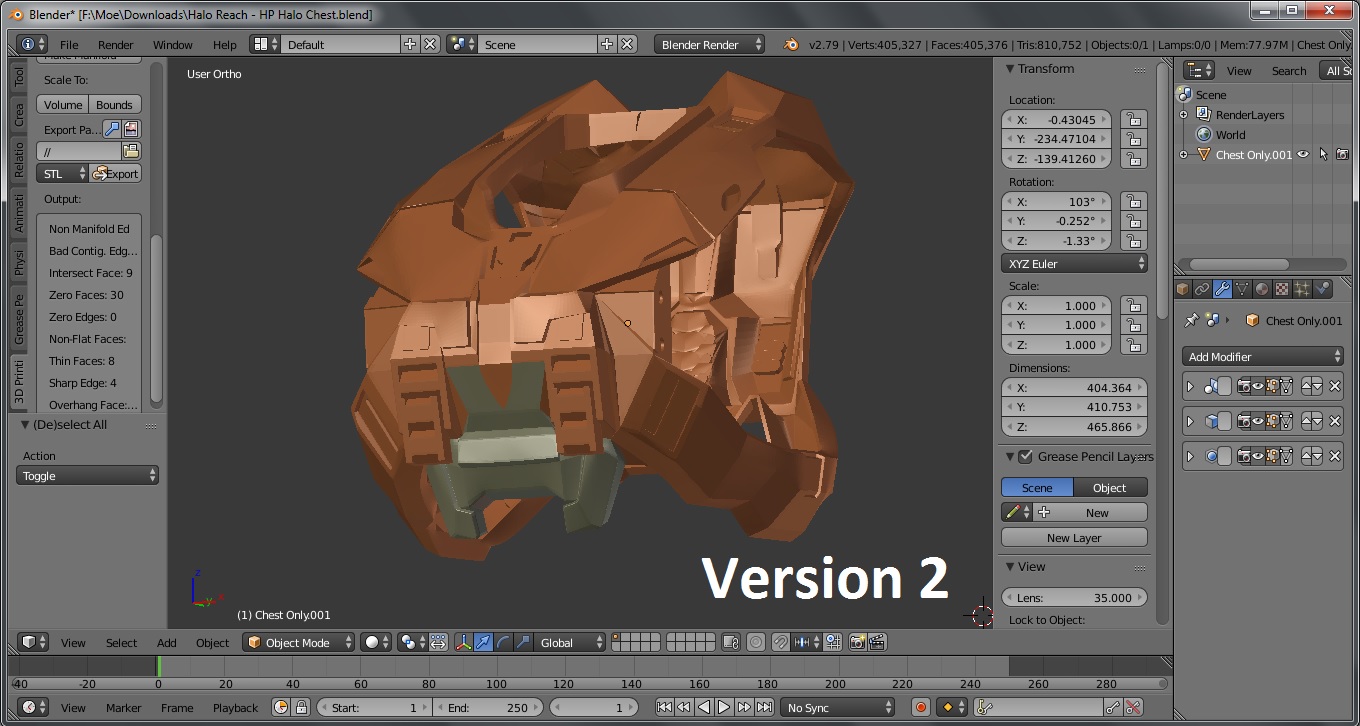Toggle first modifier viewport eye visibility
Screen dimensions: 1360x726
coord(1259,386)
